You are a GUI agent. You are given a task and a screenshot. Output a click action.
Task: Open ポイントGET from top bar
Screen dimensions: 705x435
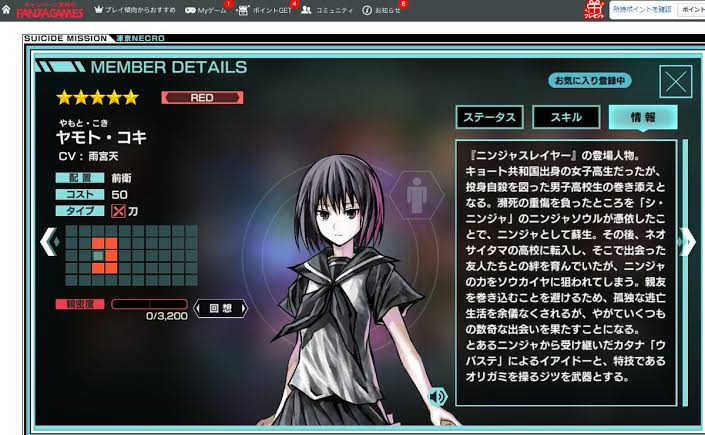tap(264, 9)
